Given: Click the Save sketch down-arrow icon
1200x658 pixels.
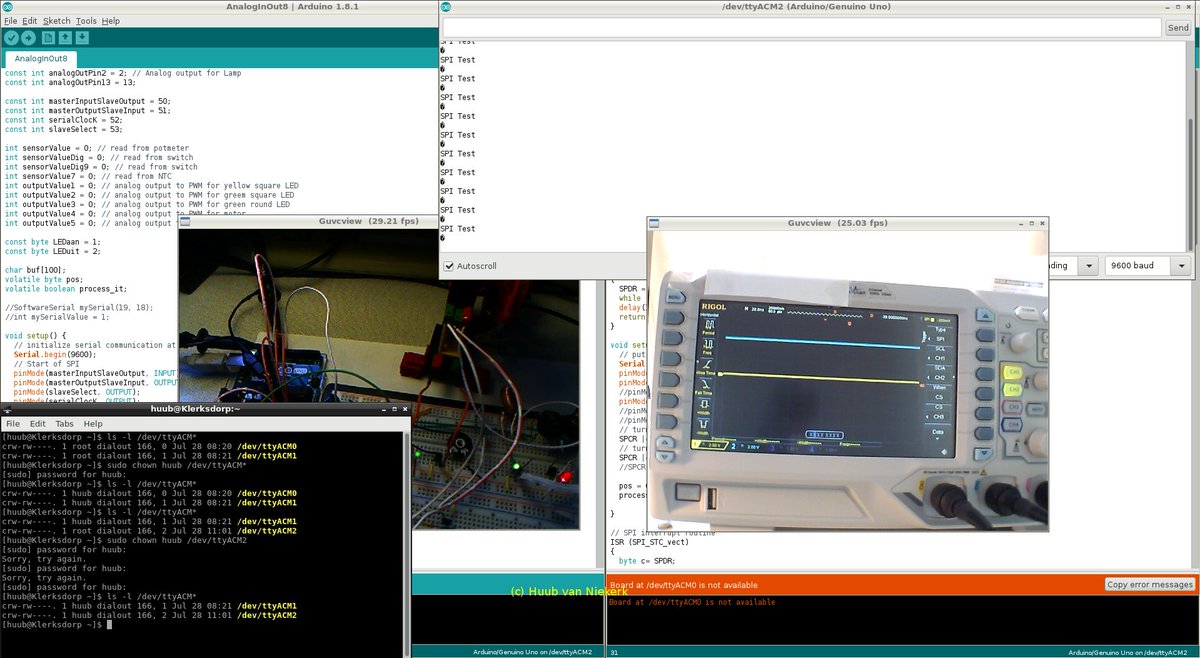Looking at the screenshot, I should tap(82, 38).
